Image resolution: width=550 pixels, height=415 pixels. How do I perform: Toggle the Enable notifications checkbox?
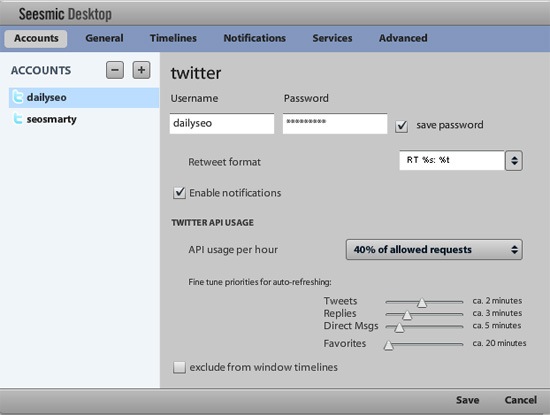point(179,193)
